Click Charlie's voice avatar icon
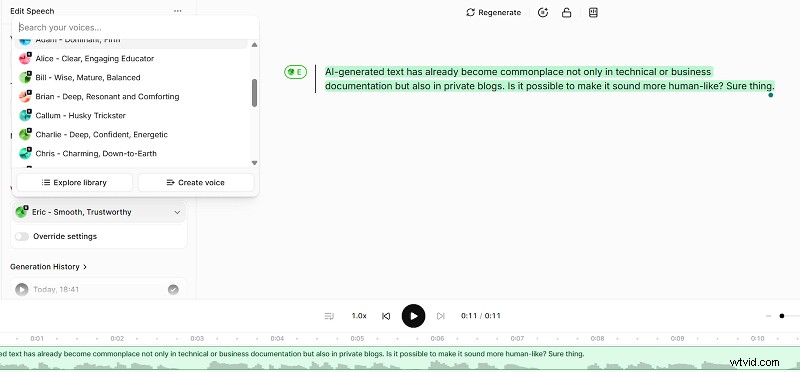The width and height of the screenshot is (800, 372). [x=26, y=135]
